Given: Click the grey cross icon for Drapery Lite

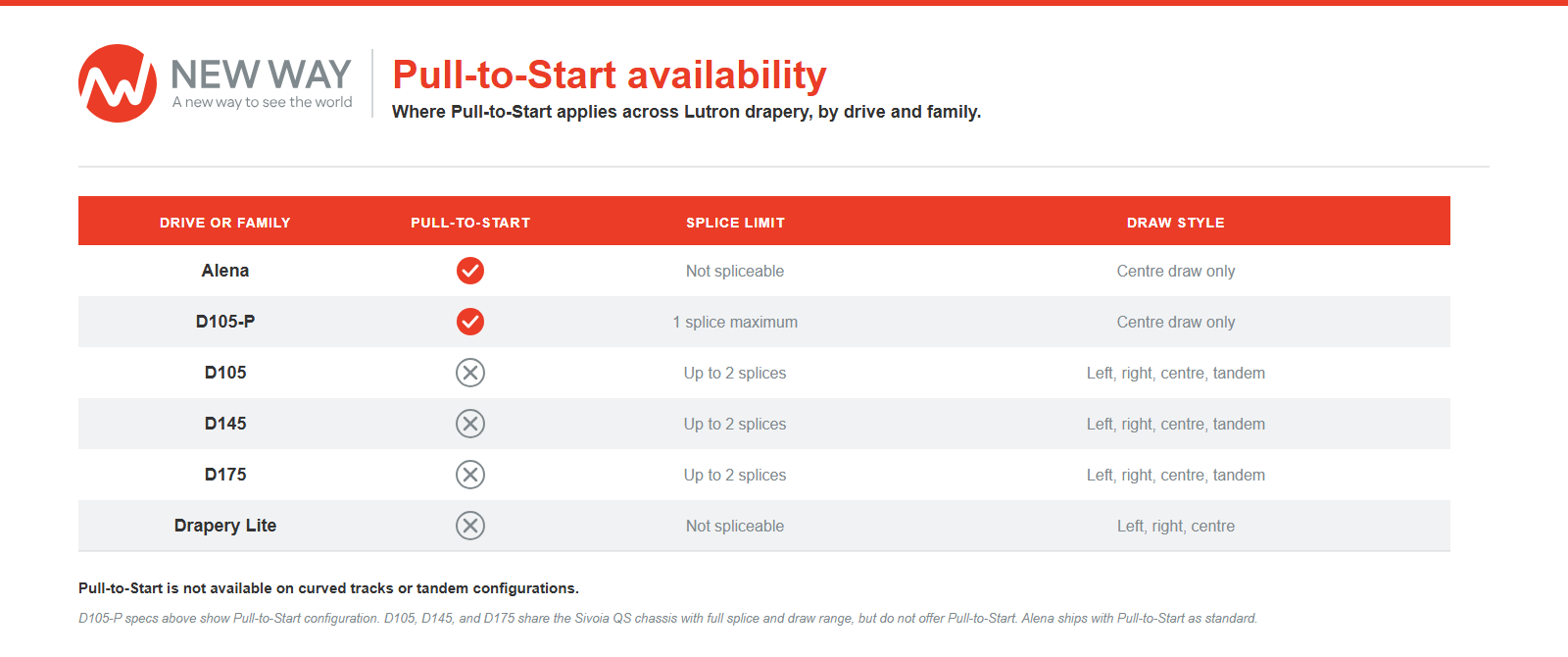Looking at the screenshot, I should [x=470, y=526].
